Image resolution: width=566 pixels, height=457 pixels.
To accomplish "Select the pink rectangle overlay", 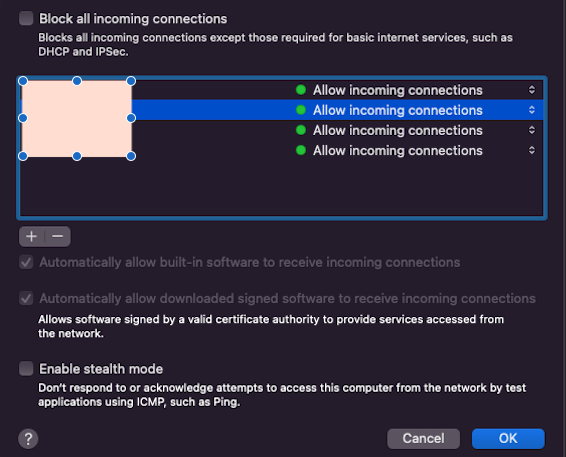I will (77, 118).
